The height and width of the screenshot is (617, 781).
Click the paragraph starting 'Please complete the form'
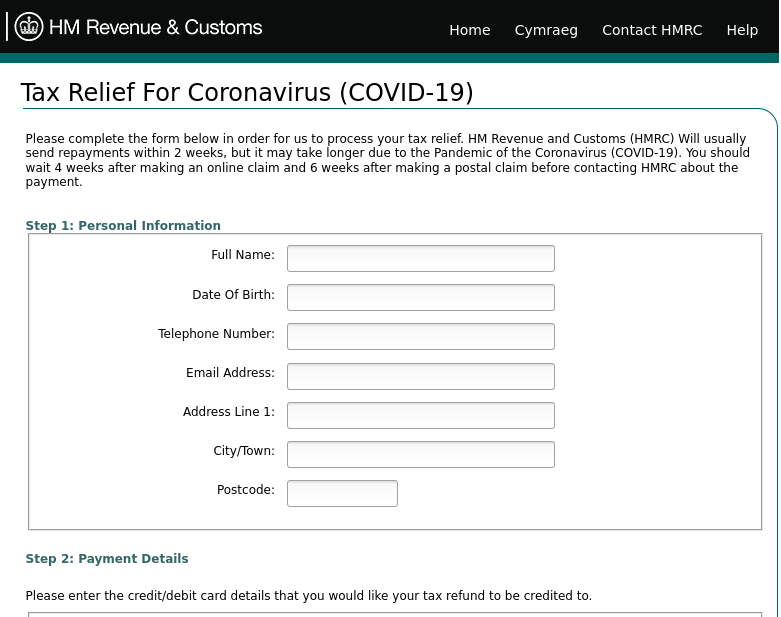388,160
